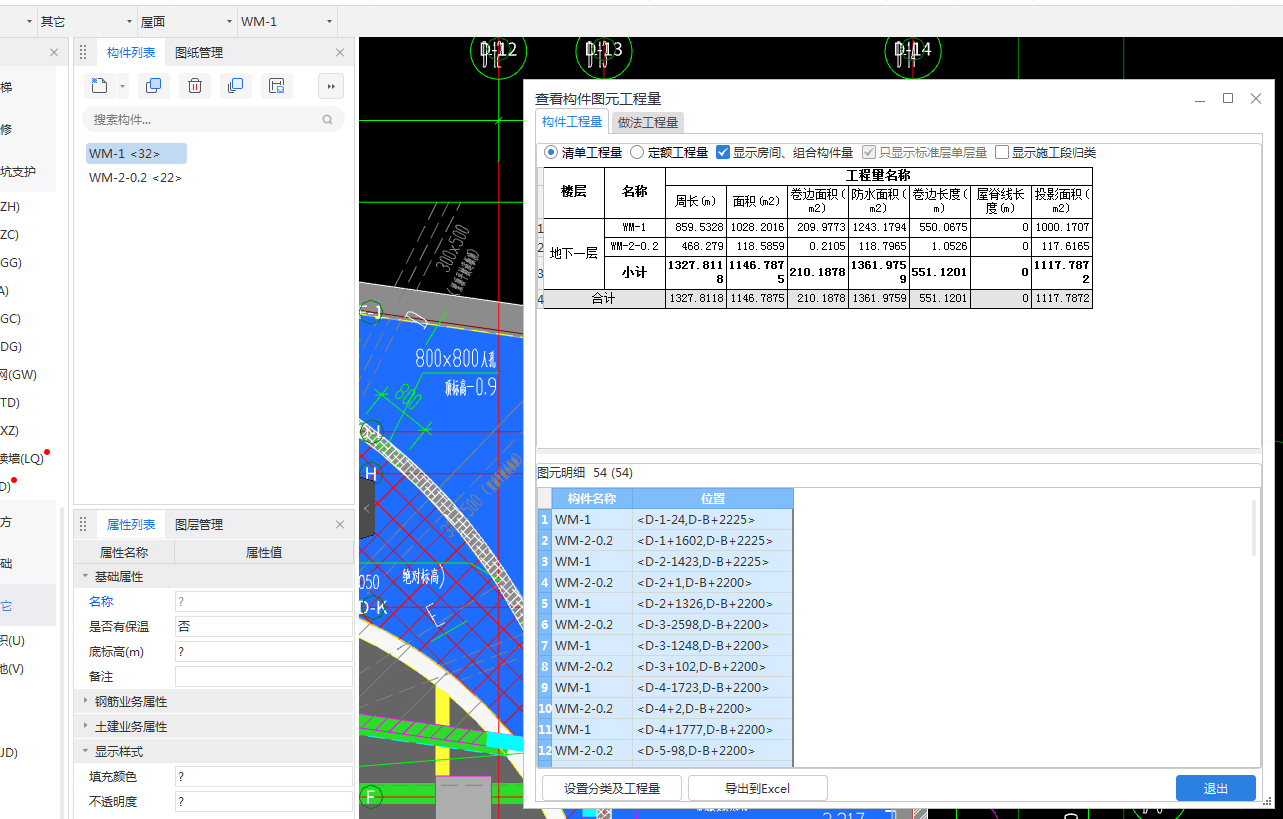The width and height of the screenshot is (1283, 819).
Task: Click the detail list vertical scrollbar
Action: [x=1255, y=528]
